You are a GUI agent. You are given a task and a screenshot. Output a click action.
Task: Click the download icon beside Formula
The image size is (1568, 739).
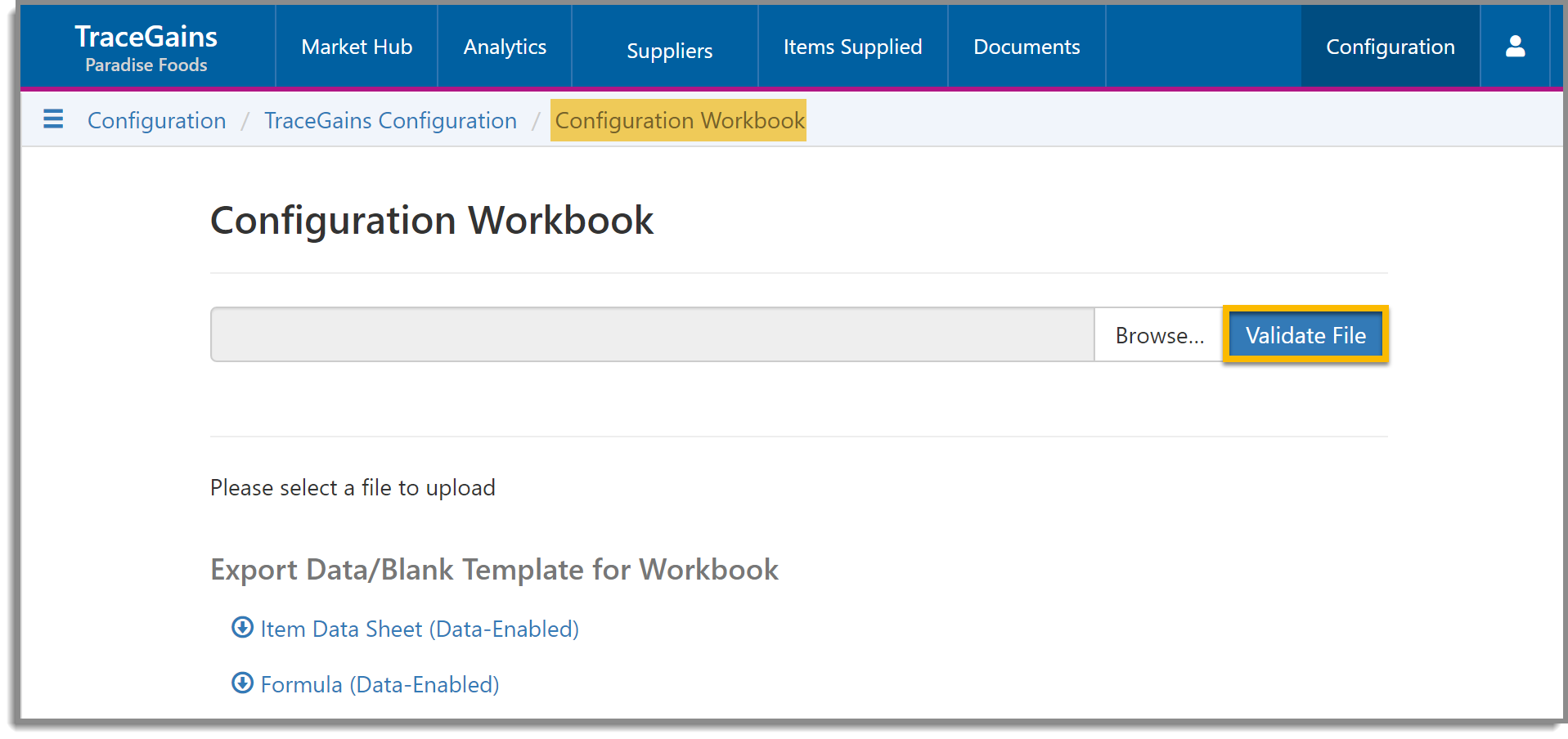(241, 683)
